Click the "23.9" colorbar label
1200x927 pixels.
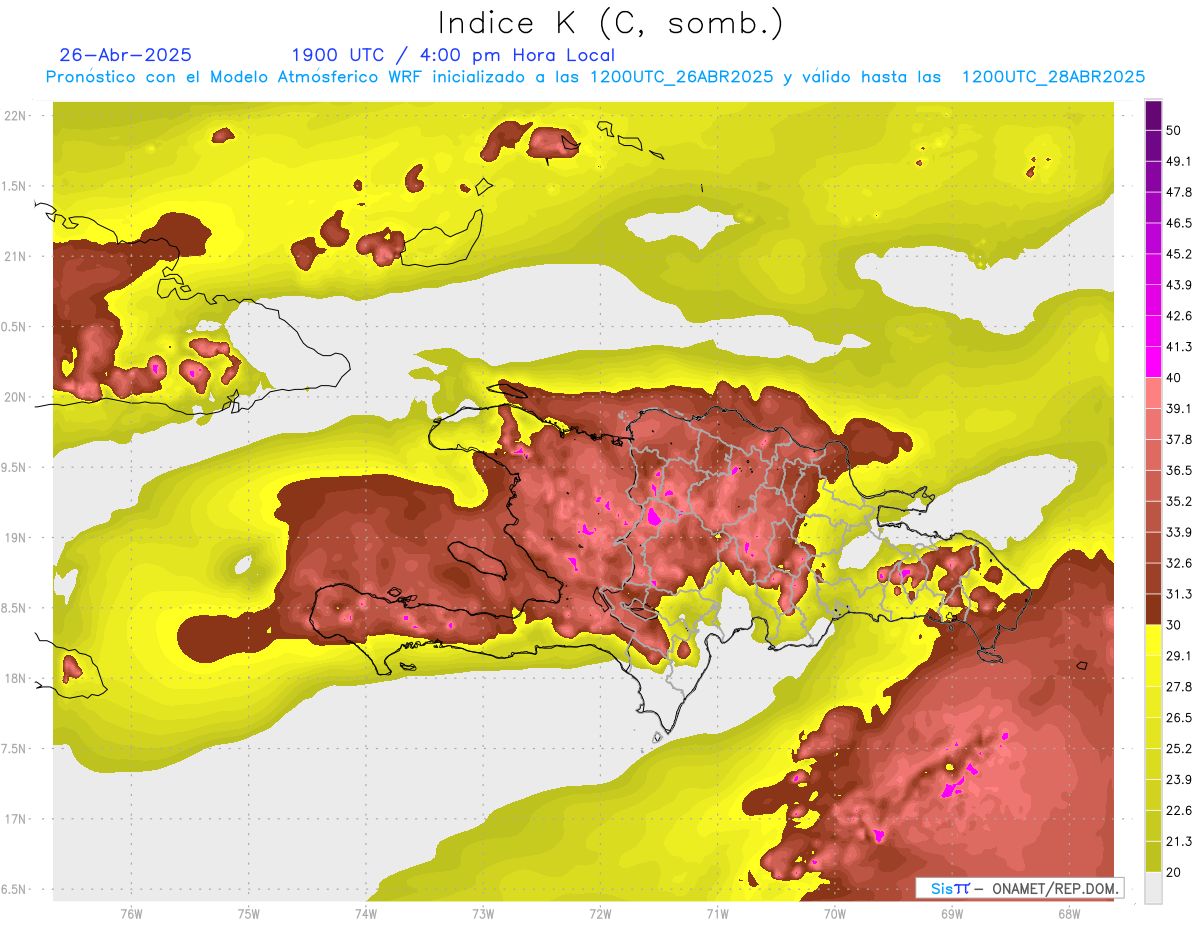click(1179, 779)
